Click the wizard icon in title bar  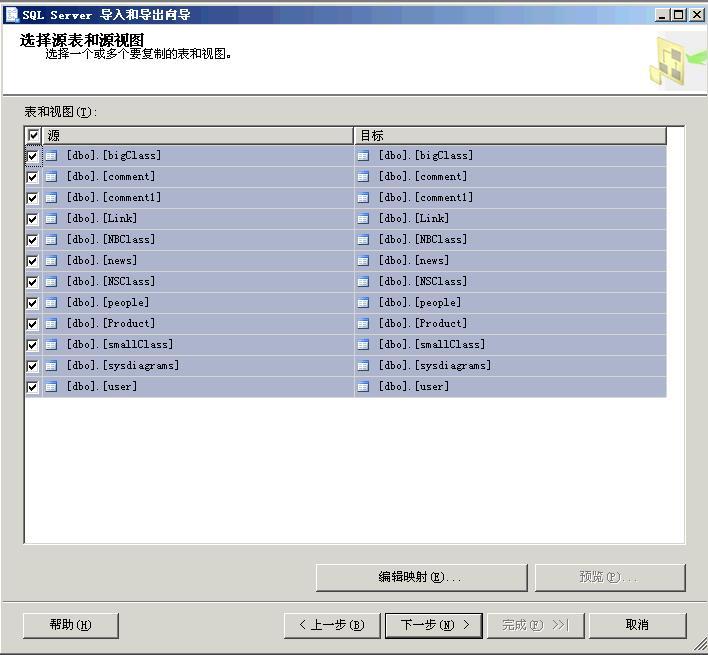point(12,14)
